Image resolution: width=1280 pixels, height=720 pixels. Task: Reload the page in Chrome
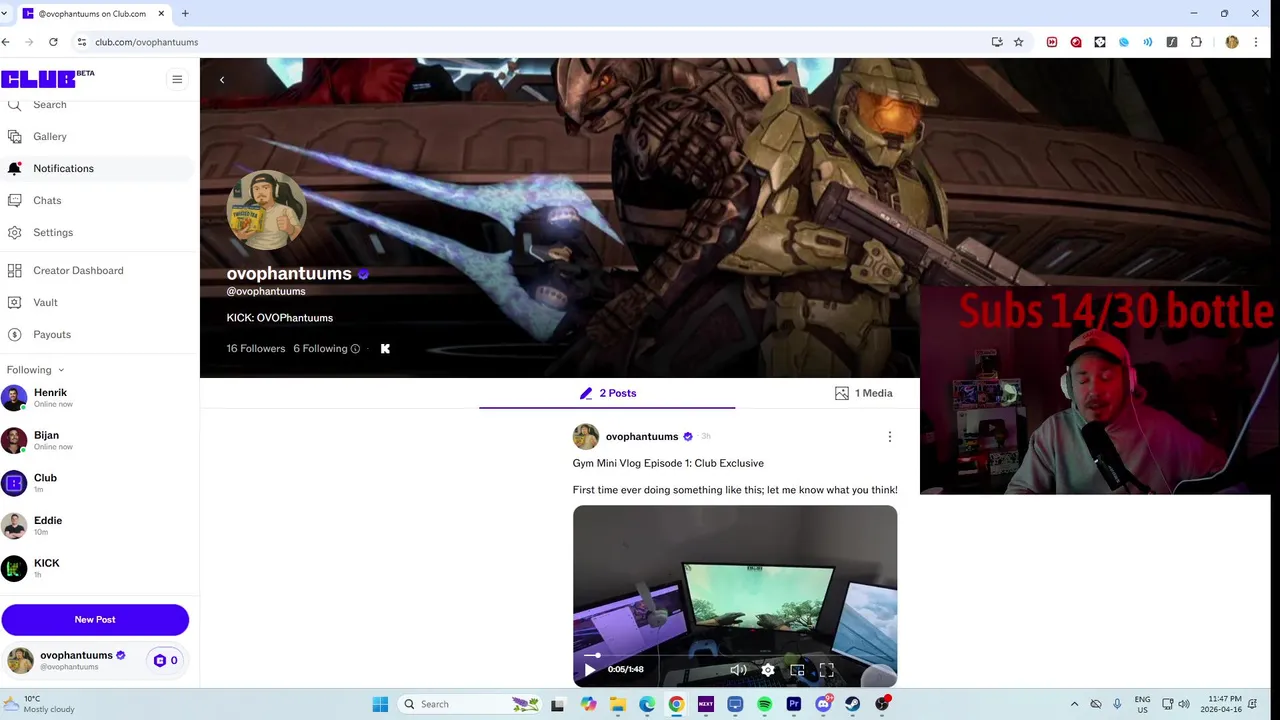(53, 42)
